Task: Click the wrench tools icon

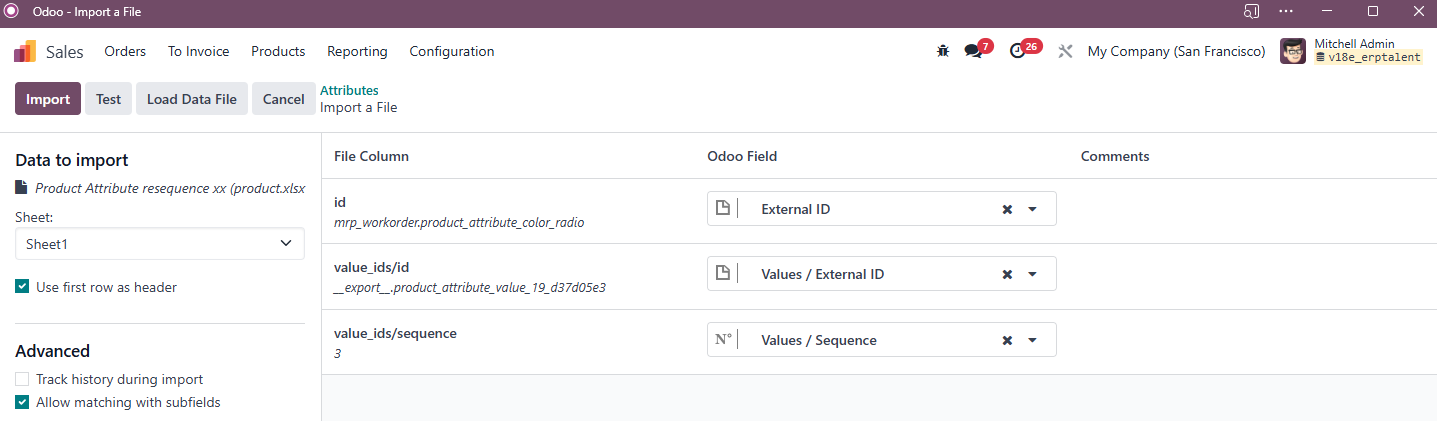Action: click(x=1065, y=51)
